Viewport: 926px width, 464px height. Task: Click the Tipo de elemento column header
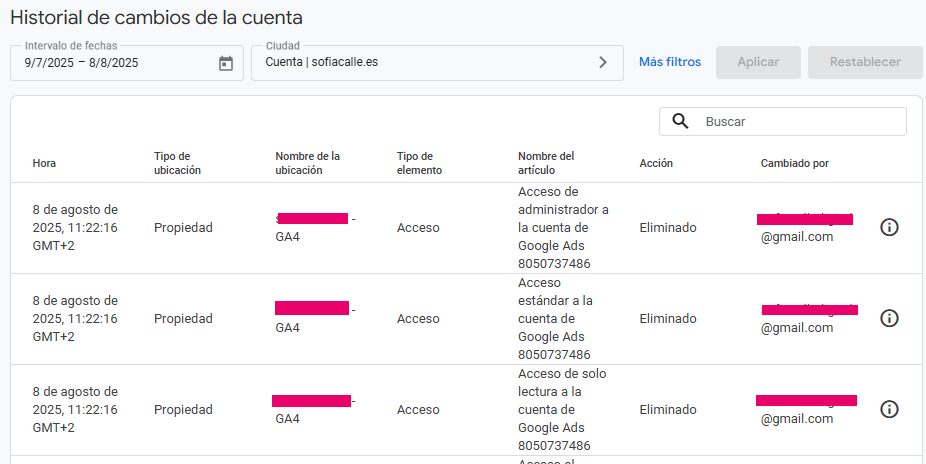[419, 163]
